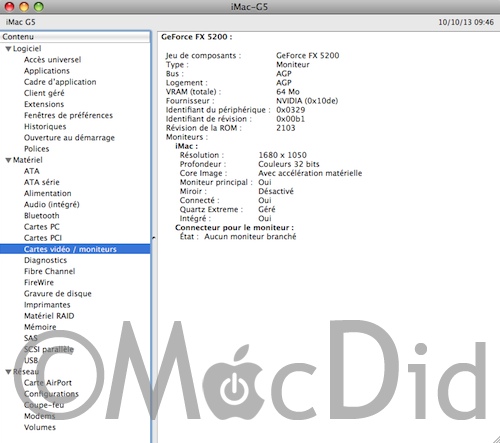Collapse the Logiciel section triangle
This screenshot has height=443, width=500.
click(8, 49)
